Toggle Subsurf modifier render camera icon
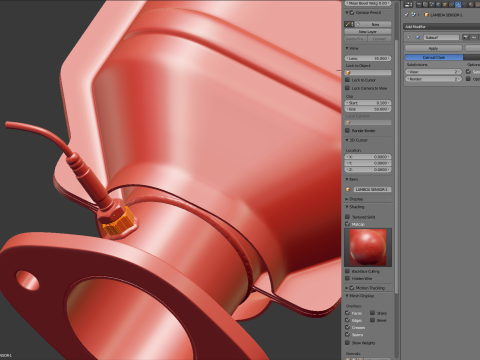 [x=466, y=37]
